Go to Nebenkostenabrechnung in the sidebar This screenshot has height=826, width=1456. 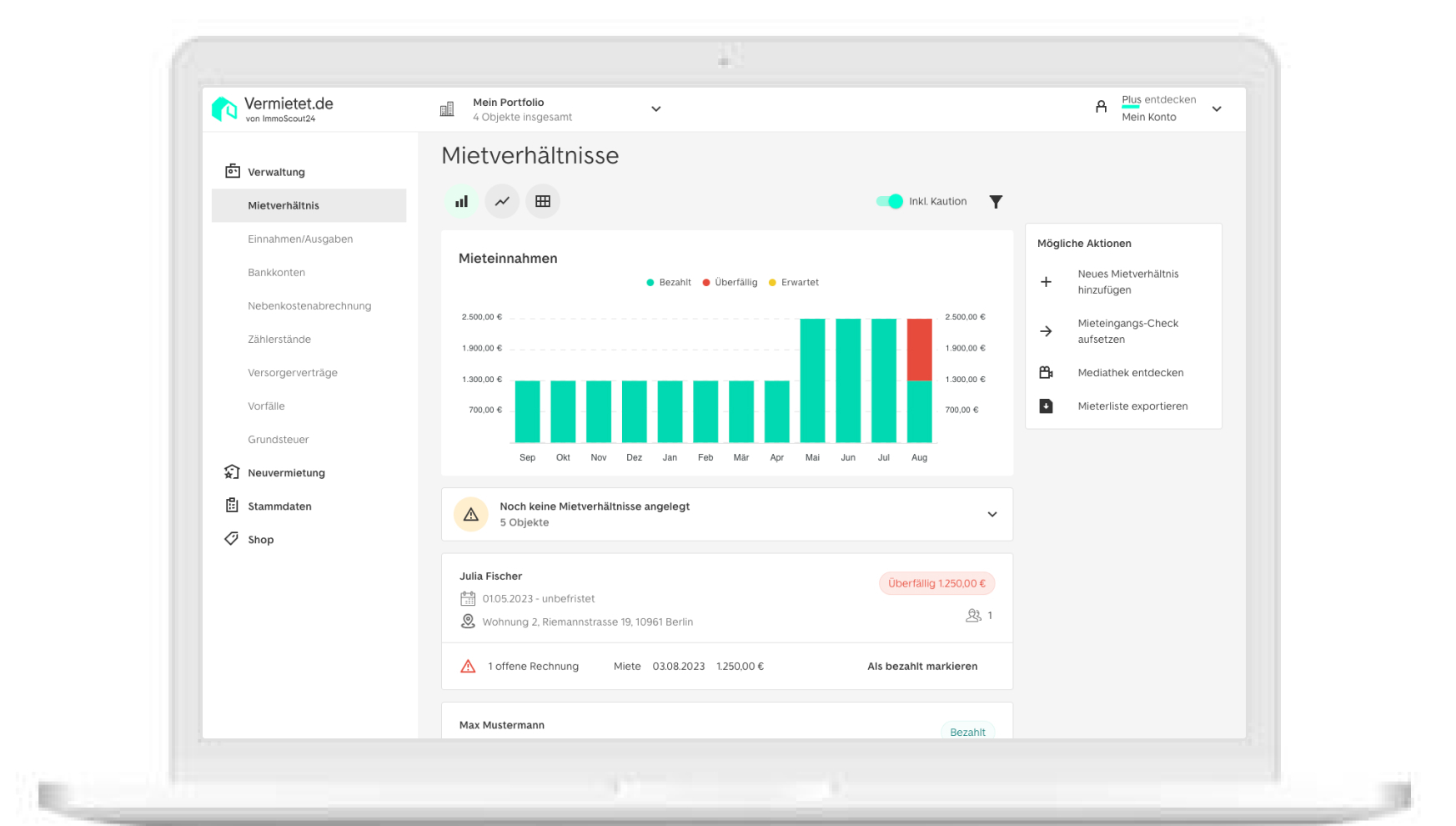tap(309, 306)
